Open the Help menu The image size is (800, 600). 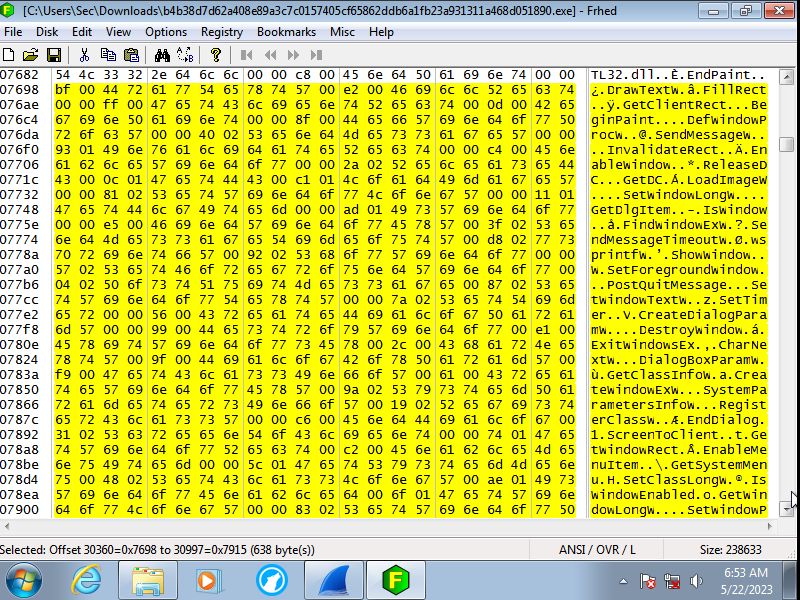click(381, 32)
